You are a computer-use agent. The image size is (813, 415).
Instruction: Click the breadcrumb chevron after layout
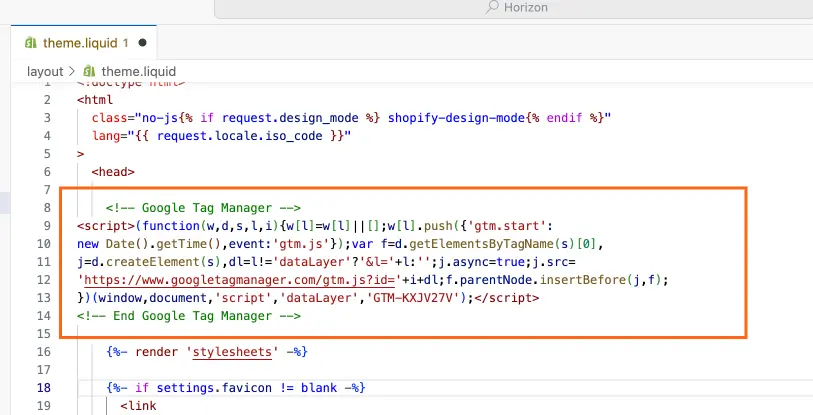tap(72, 72)
